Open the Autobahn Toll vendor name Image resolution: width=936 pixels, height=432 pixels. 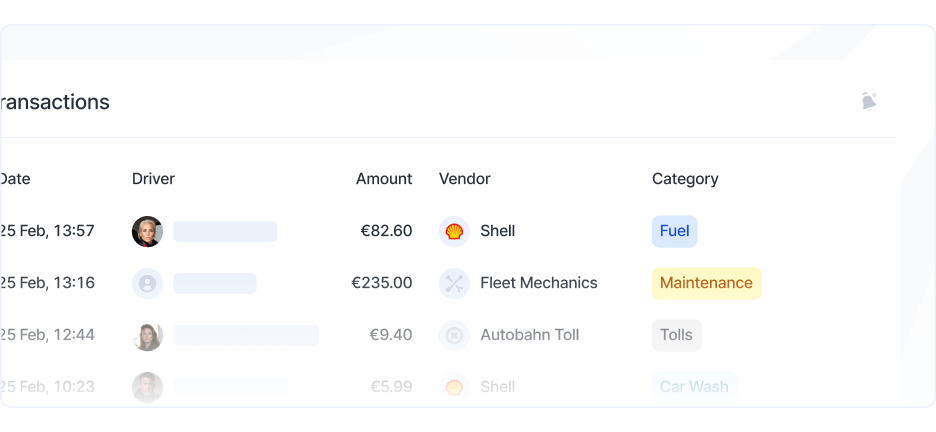tap(529, 335)
